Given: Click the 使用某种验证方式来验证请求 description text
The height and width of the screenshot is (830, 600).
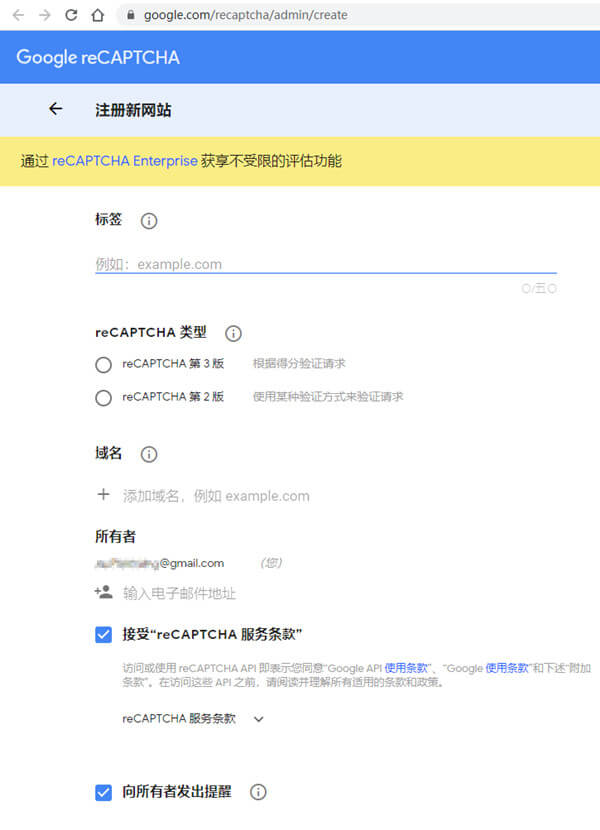Looking at the screenshot, I should pos(328,396).
